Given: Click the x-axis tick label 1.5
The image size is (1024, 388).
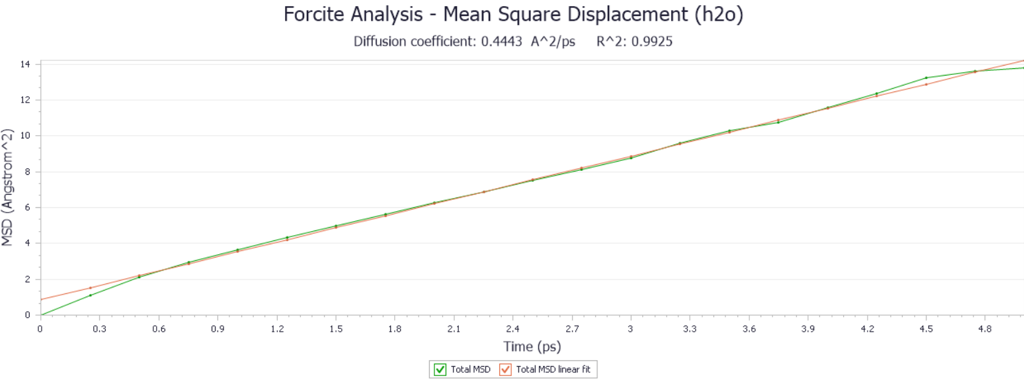Looking at the screenshot, I should click(336, 330).
